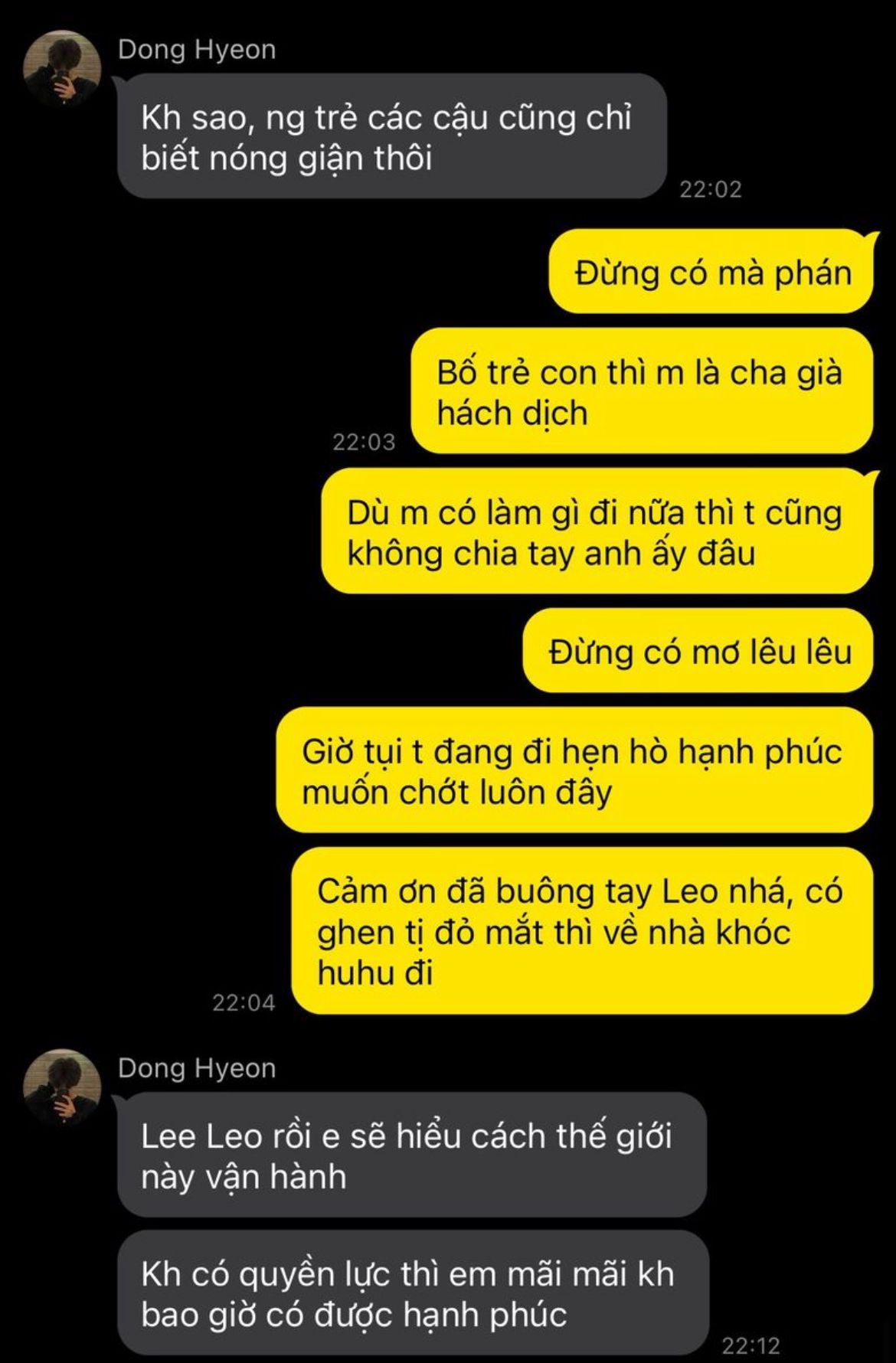Tap the 22:04 timestamp
The image size is (896, 1363).
(x=244, y=1002)
